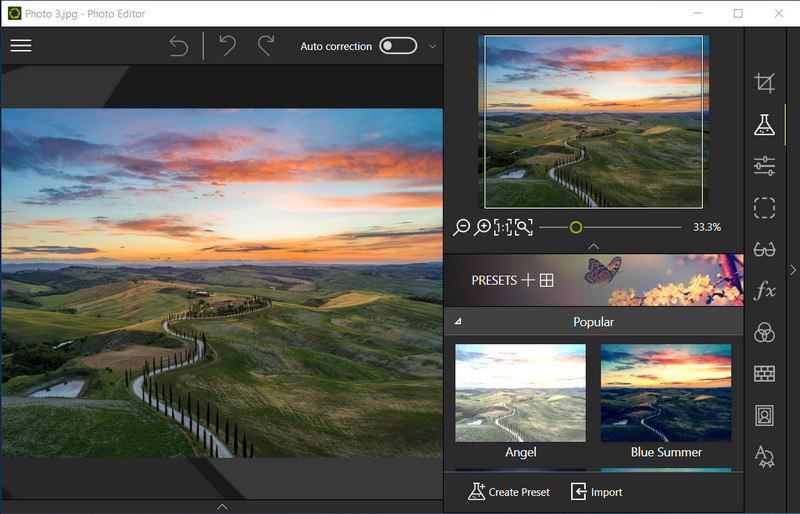The height and width of the screenshot is (514, 800).
Task: Open the fx effects panel
Action: pos(764,291)
